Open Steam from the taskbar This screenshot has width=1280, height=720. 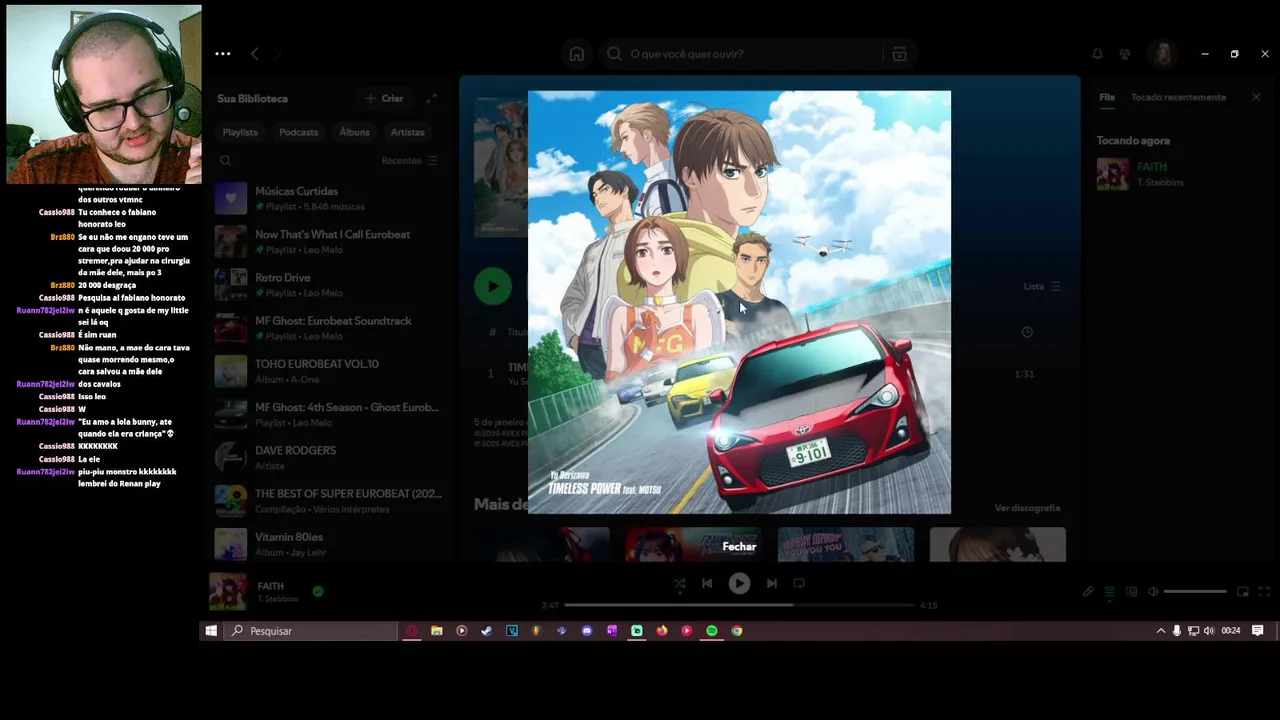point(487,631)
